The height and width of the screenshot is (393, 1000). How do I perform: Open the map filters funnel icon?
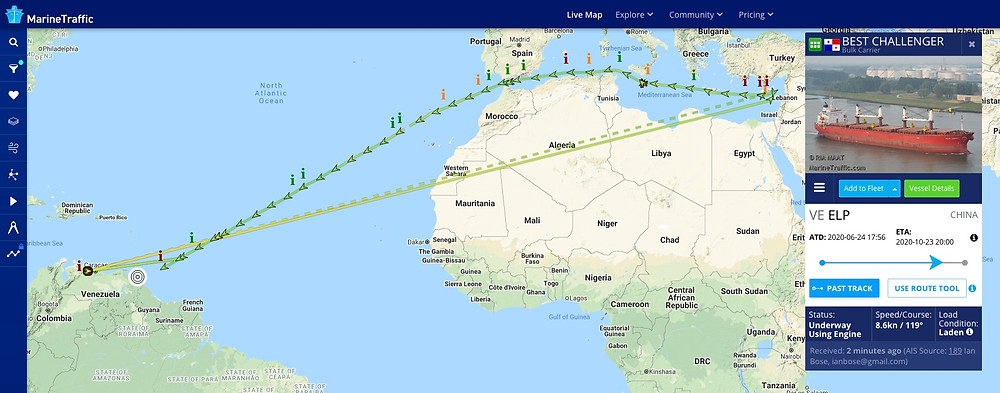point(13,68)
